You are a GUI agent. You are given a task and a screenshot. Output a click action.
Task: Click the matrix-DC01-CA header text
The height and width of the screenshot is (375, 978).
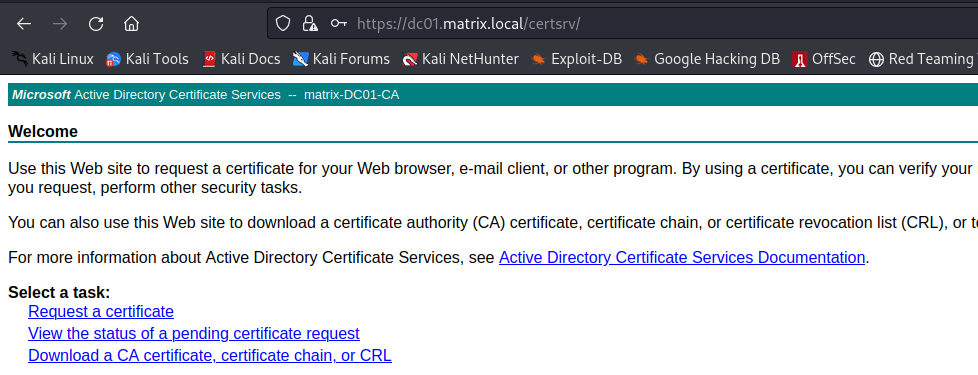point(351,95)
